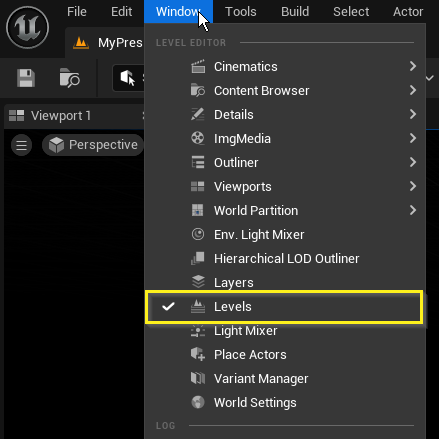439x439 pixels.
Task: Expand the Viewports submenu chevron
Action: pyautogui.click(x=413, y=186)
